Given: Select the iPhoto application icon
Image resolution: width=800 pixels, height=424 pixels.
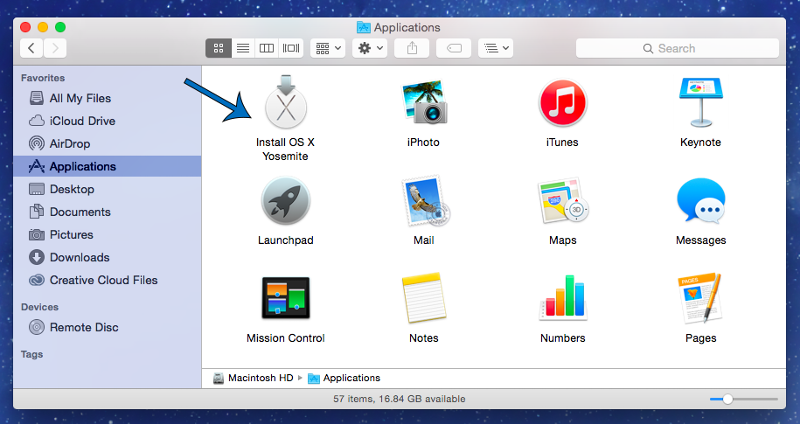Looking at the screenshot, I should tap(424, 102).
